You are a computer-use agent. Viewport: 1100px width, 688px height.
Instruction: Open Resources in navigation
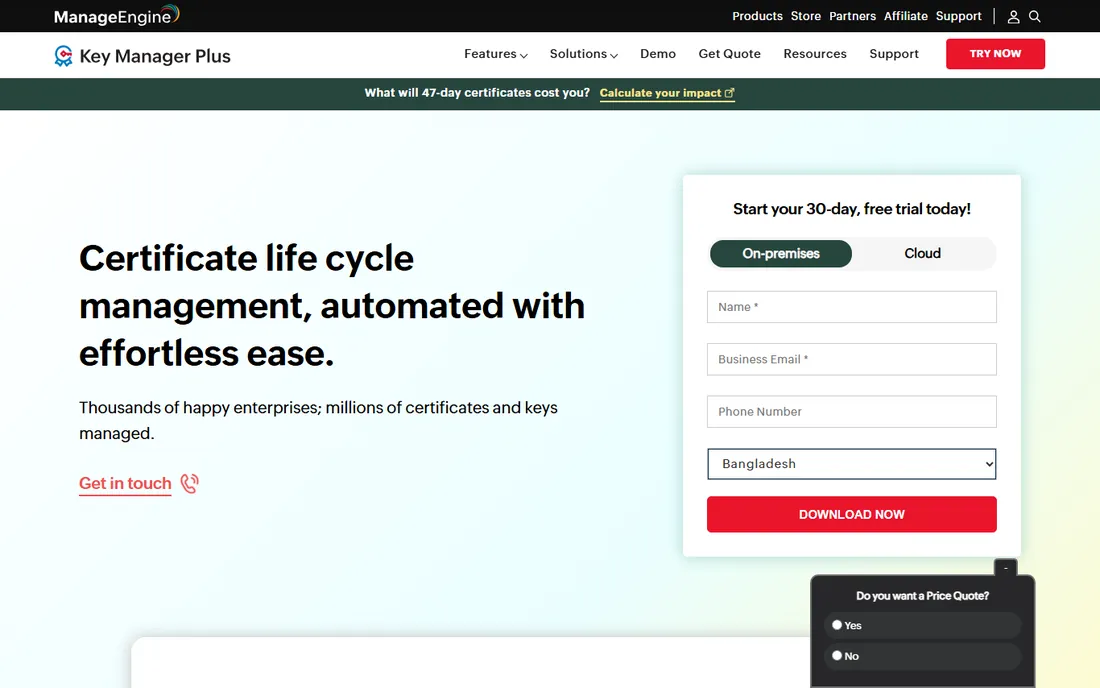814,54
